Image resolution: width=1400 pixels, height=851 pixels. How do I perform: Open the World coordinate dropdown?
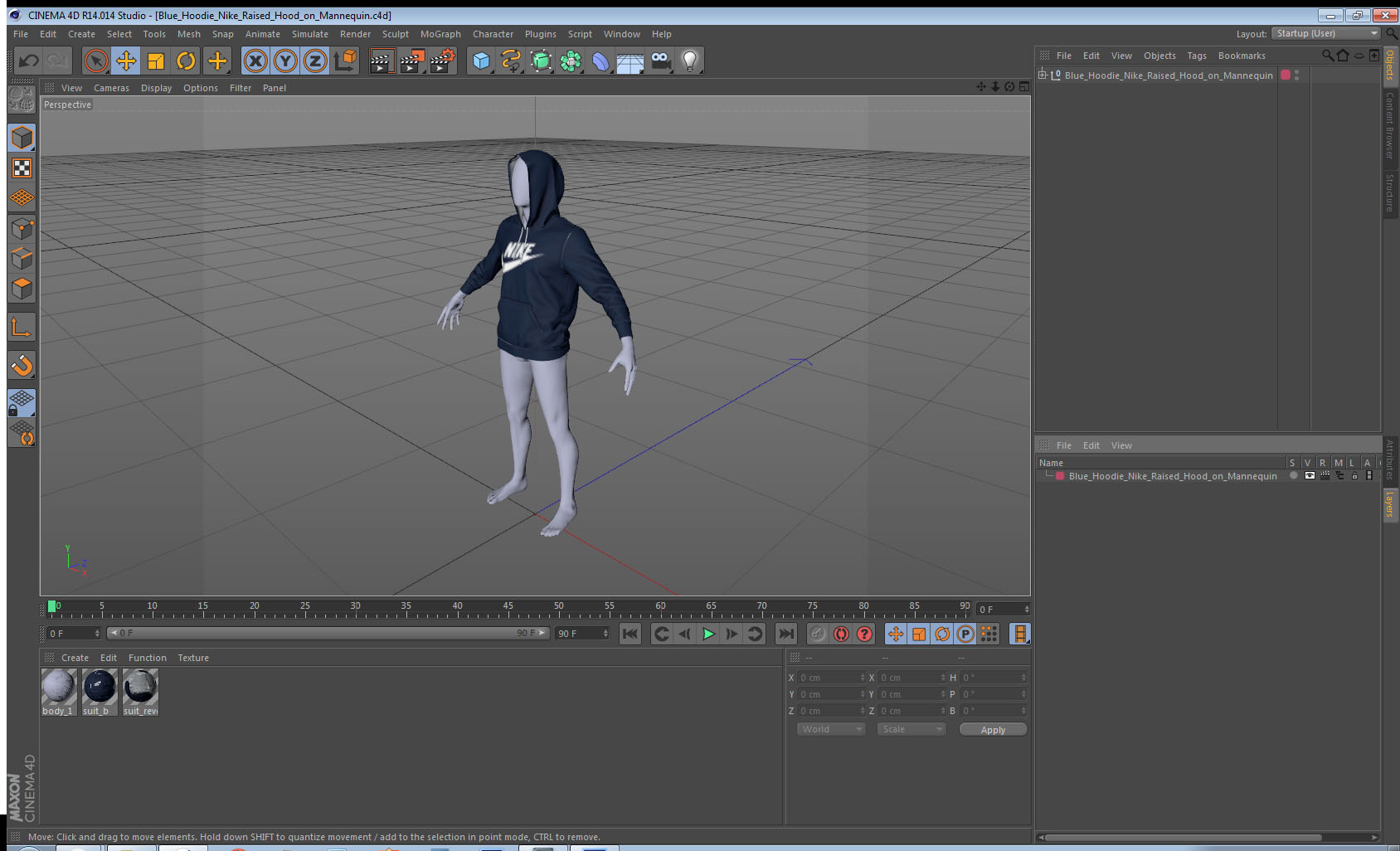[831, 729]
